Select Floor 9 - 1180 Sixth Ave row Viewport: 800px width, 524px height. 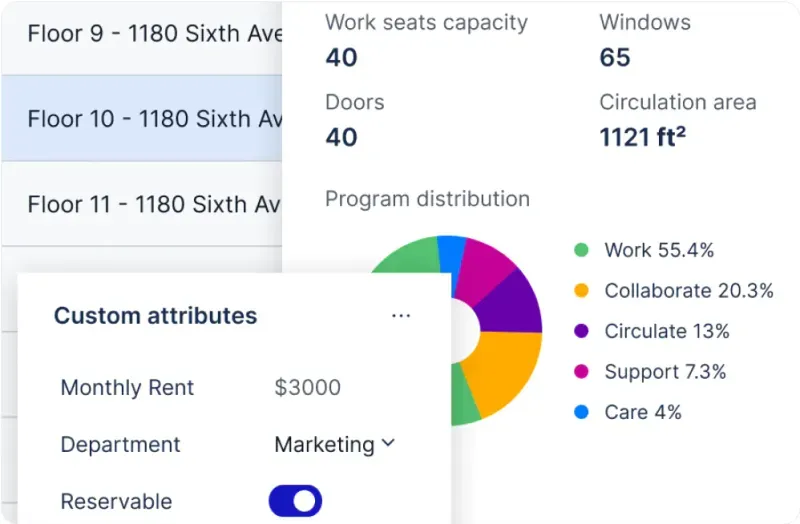pyautogui.click(x=141, y=33)
